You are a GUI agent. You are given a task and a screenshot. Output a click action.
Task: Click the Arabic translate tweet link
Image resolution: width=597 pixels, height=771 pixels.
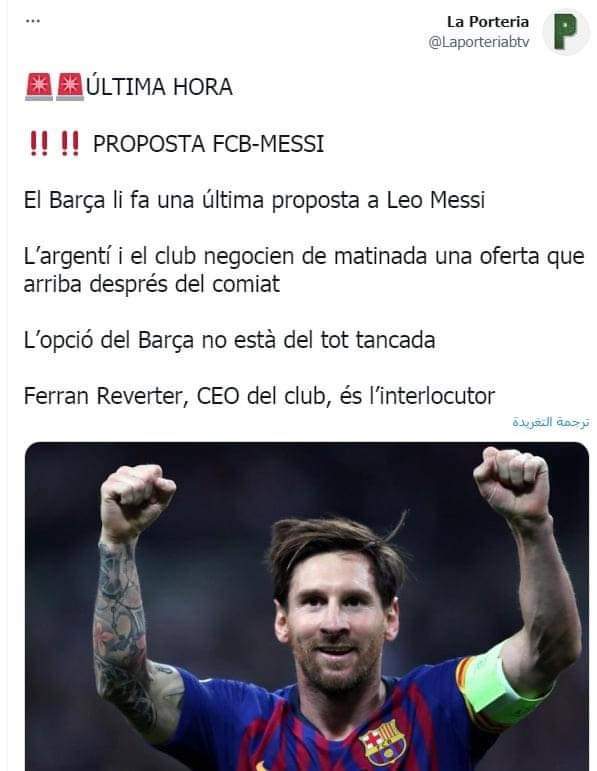click(551, 422)
